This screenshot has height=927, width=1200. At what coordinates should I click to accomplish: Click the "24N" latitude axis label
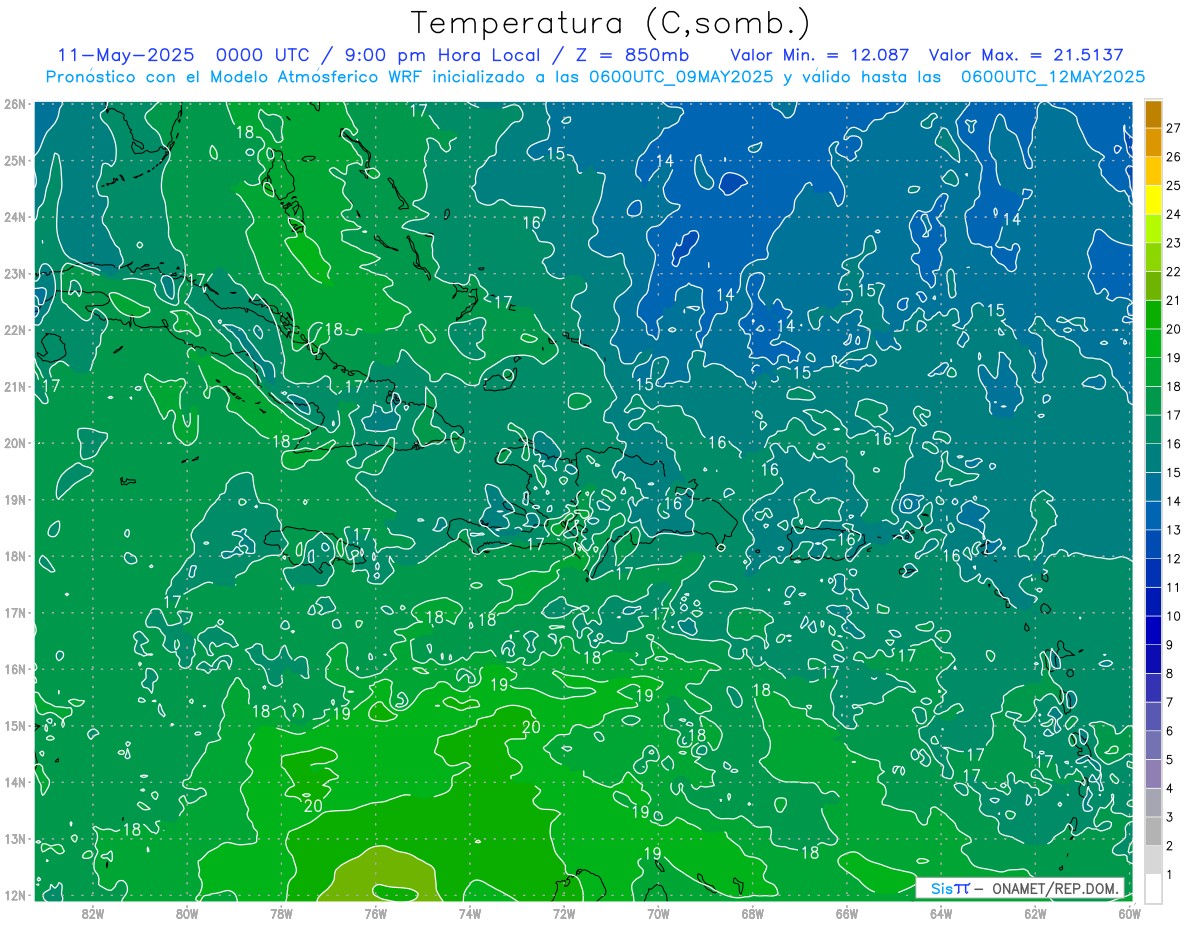coord(14,217)
